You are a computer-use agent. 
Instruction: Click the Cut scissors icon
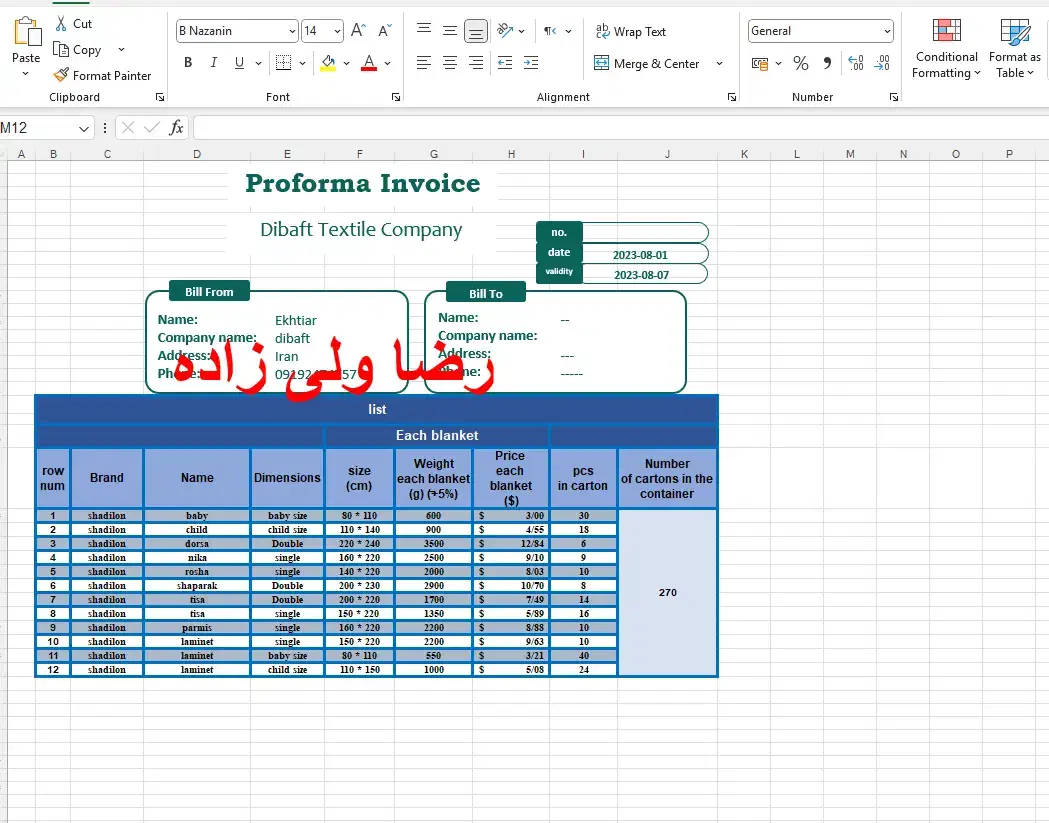pyautogui.click(x=61, y=23)
